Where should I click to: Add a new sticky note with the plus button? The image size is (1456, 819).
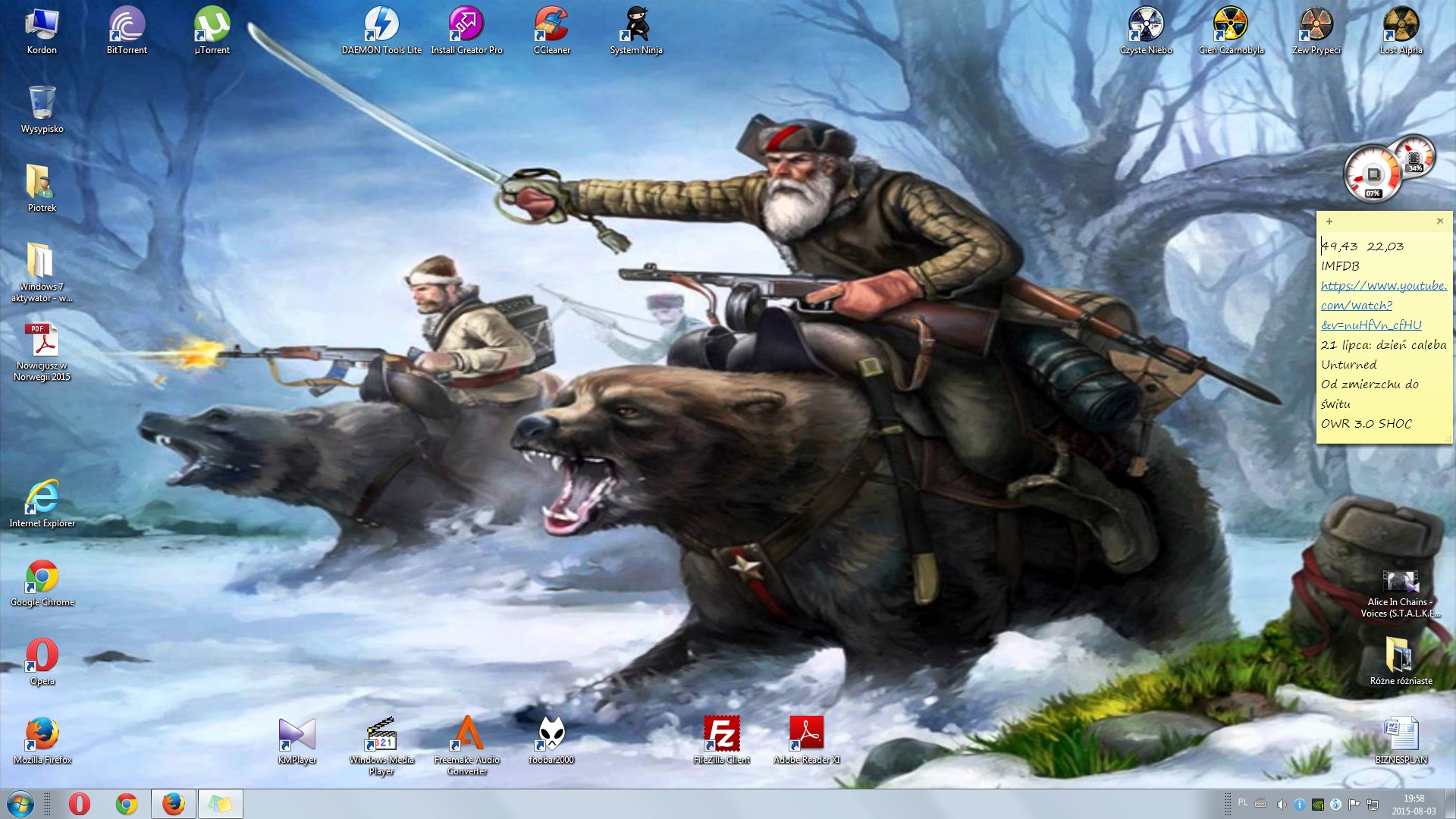[x=1329, y=221]
